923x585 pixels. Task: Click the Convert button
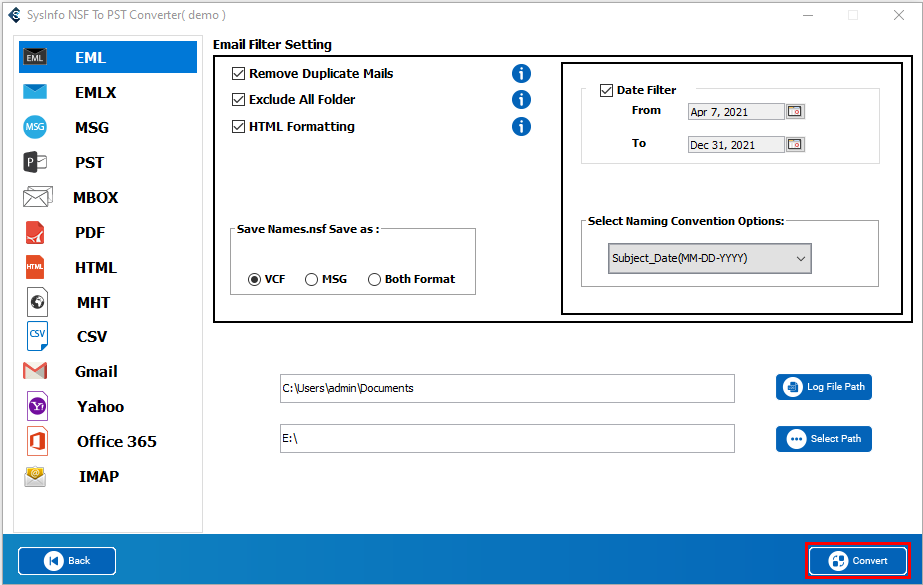point(858,560)
